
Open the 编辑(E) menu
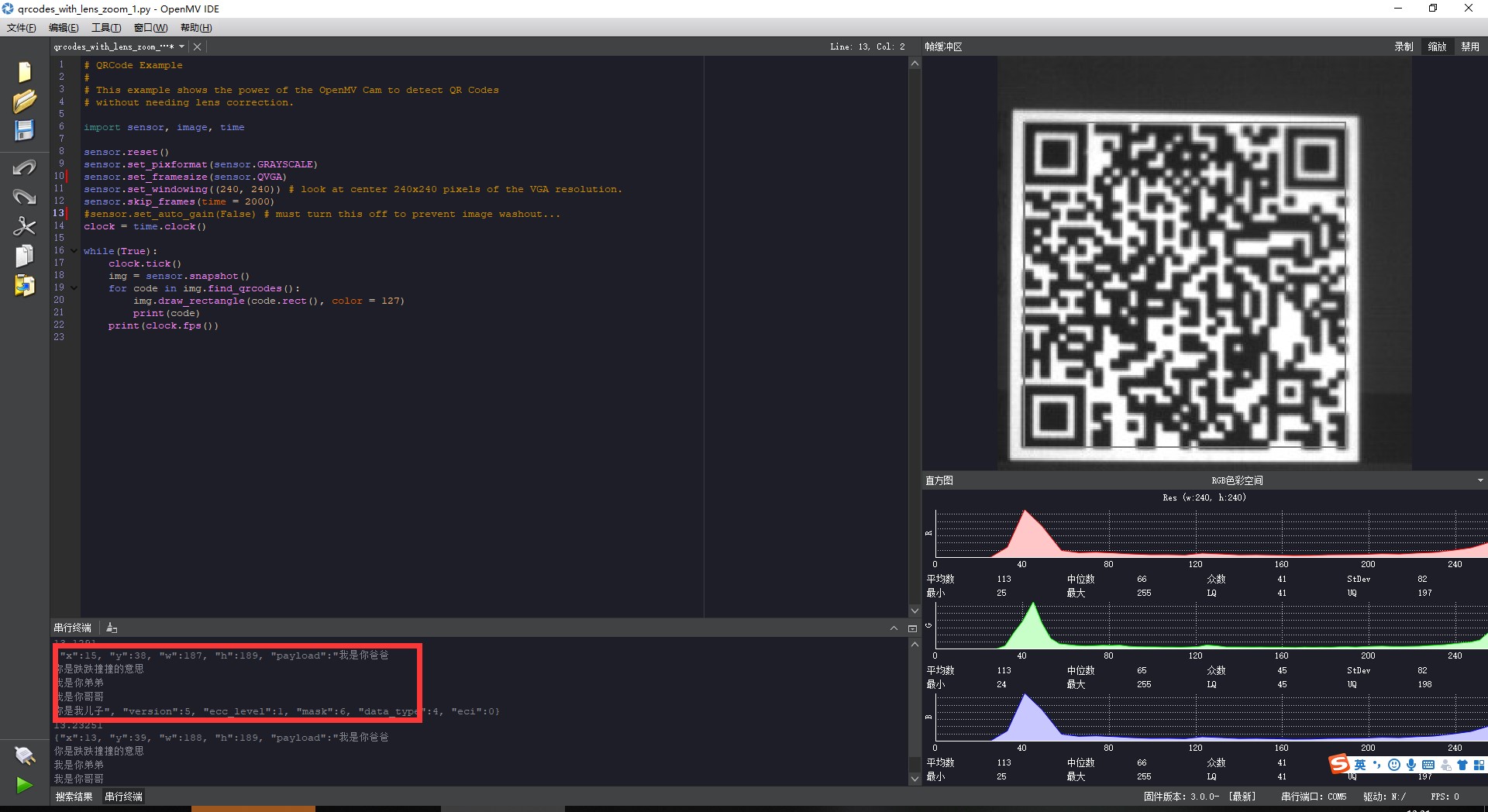pyautogui.click(x=64, y=28)
